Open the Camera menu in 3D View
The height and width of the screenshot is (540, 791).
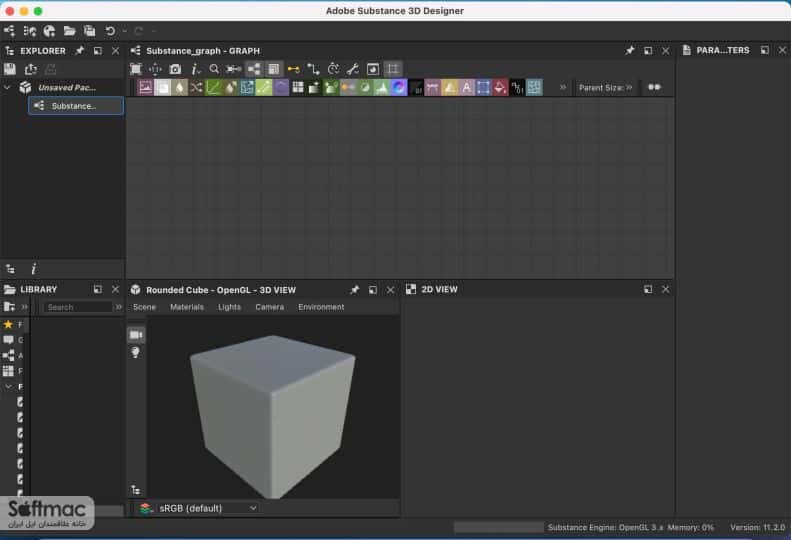tap(269, 307)
